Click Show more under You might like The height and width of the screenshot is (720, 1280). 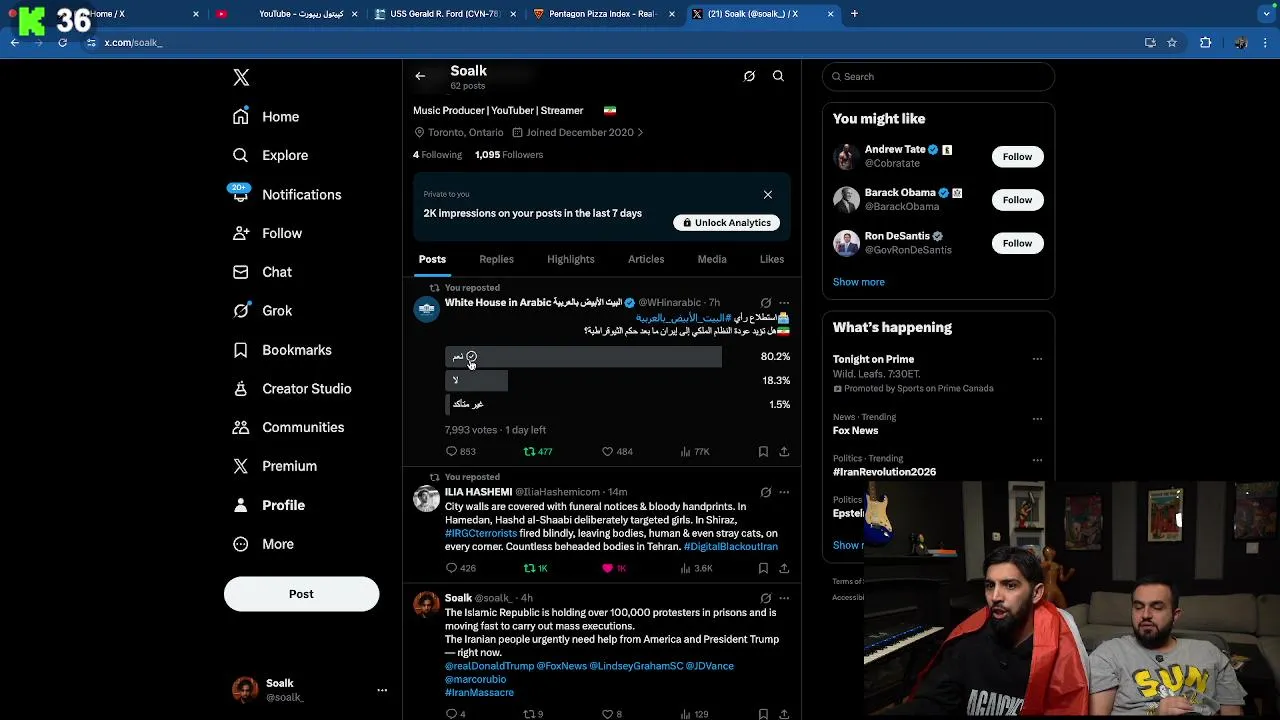[x=858, y=282]
